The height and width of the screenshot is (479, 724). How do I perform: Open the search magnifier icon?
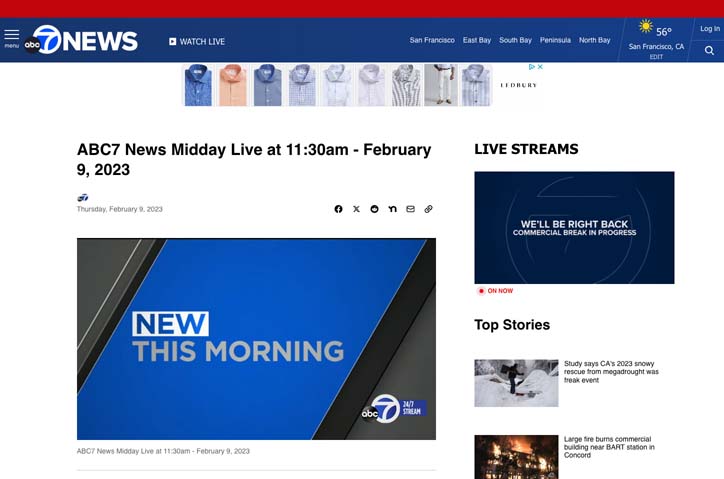click(x=709, y=50)
